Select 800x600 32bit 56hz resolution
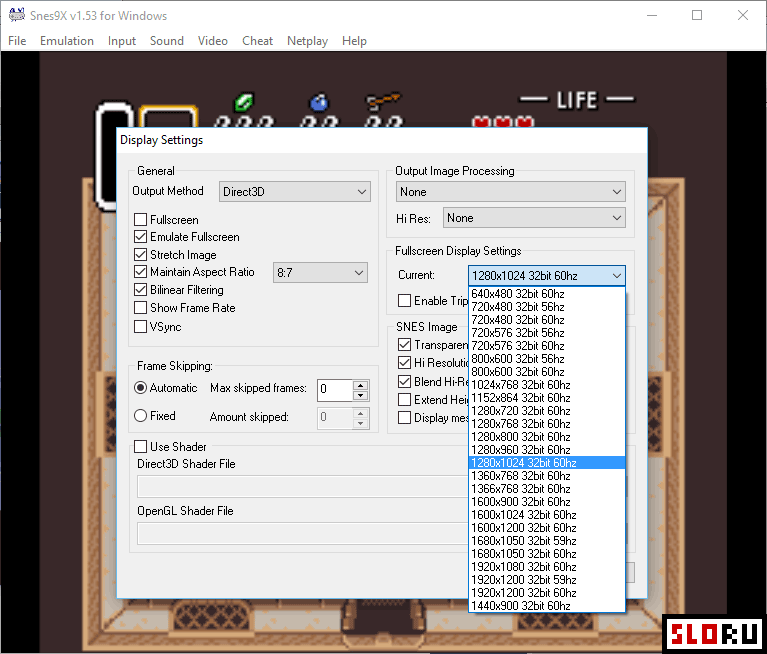This screenshot has width=767, height=654. point(547,359)
